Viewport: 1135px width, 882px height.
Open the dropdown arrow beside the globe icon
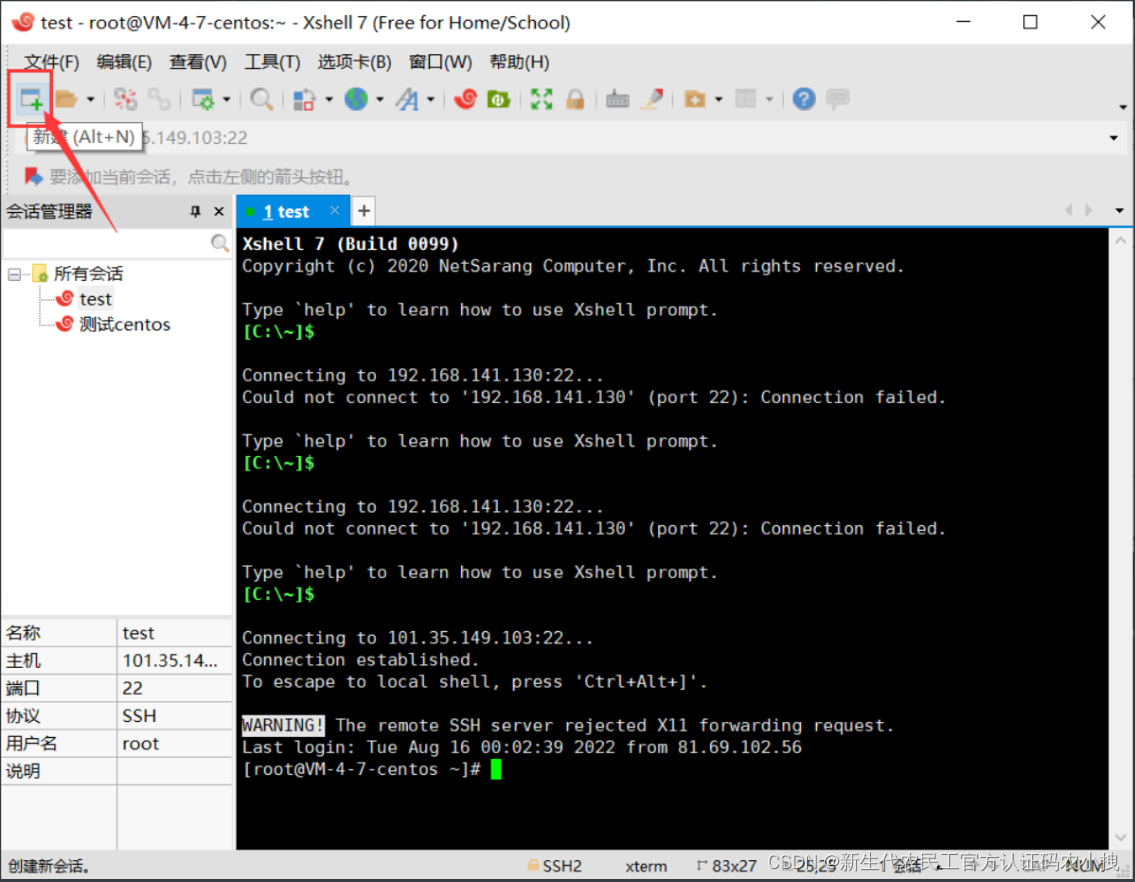point(379,99)
